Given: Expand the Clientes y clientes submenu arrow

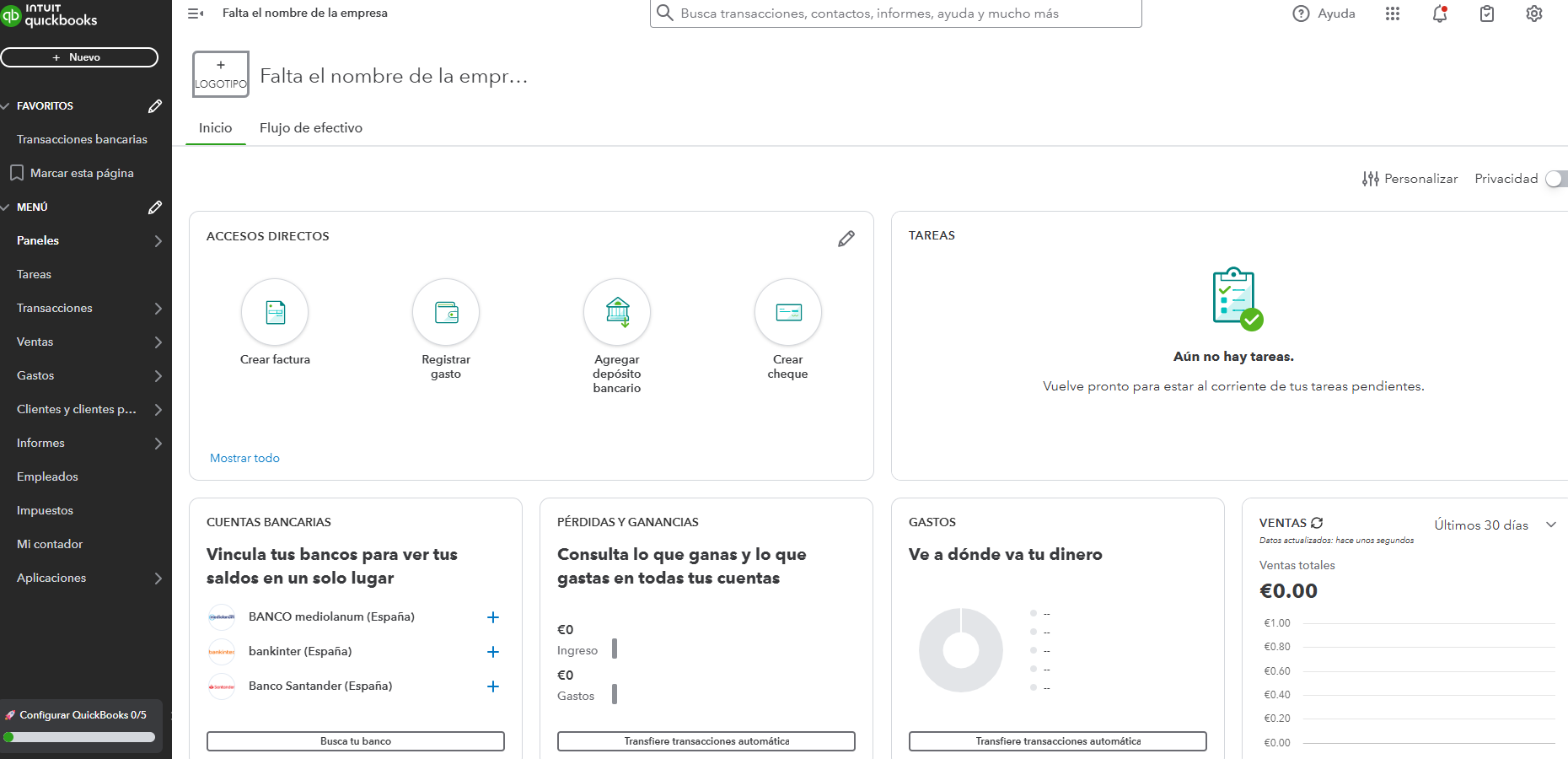Looking at the screenshot, I should [158, 410].
